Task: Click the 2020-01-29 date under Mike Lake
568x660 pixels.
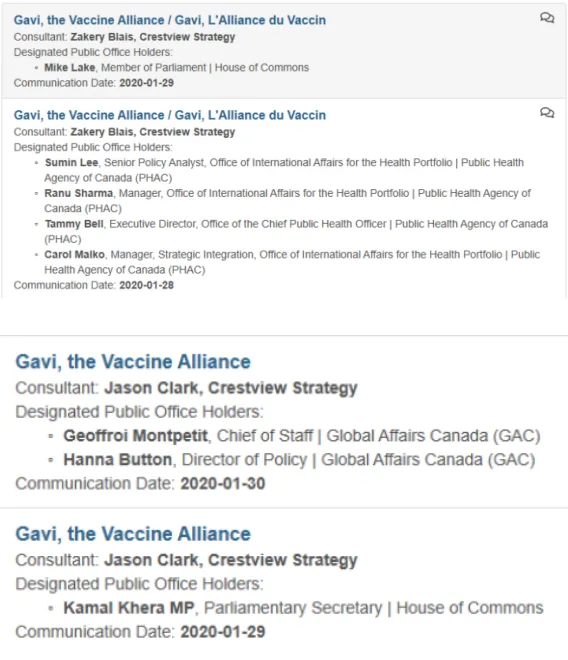Action: (x=147, y=83)
